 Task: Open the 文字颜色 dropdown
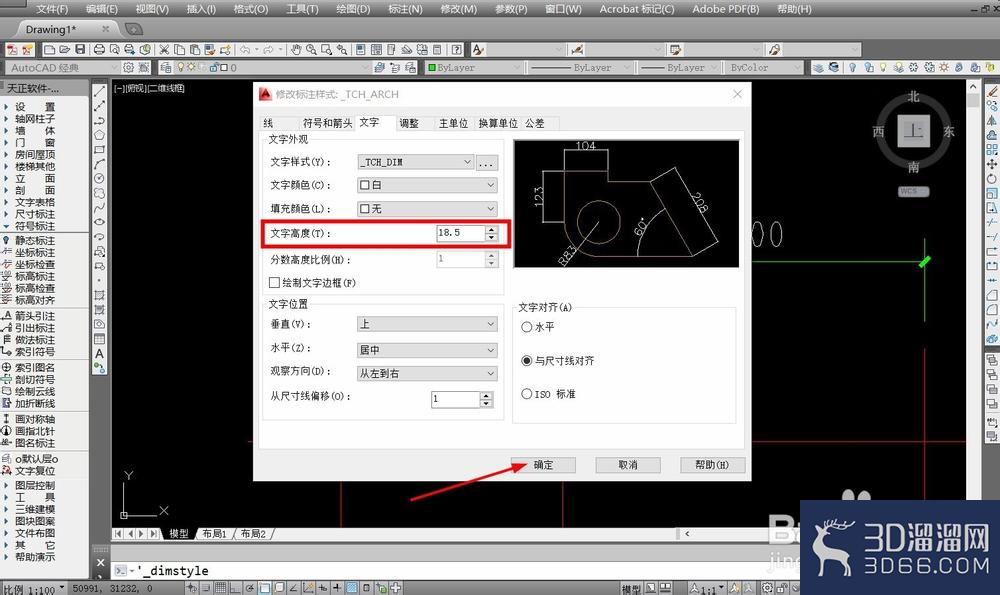pyautogui.click(x=427, y=185)
